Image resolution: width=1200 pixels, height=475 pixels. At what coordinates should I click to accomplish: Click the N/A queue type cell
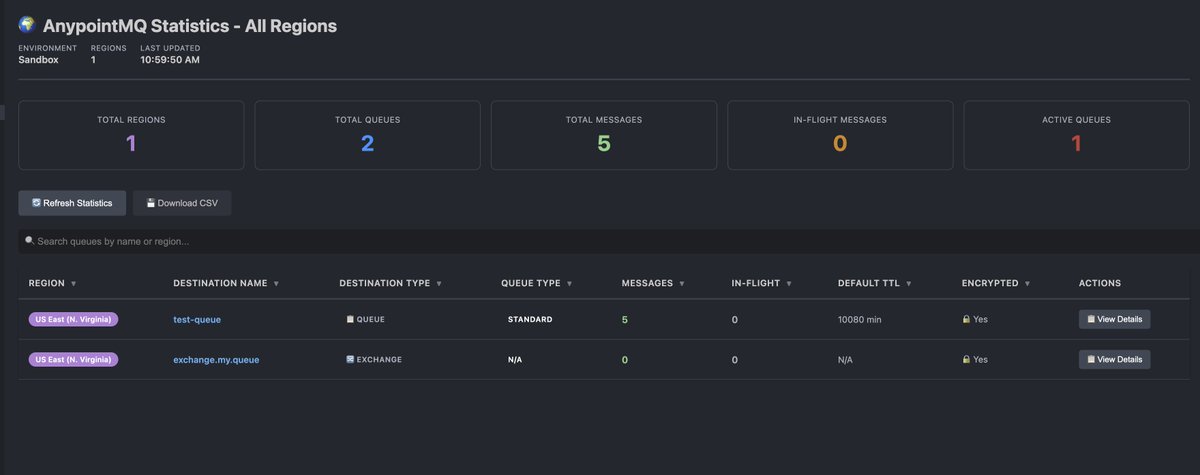[515, 360]
